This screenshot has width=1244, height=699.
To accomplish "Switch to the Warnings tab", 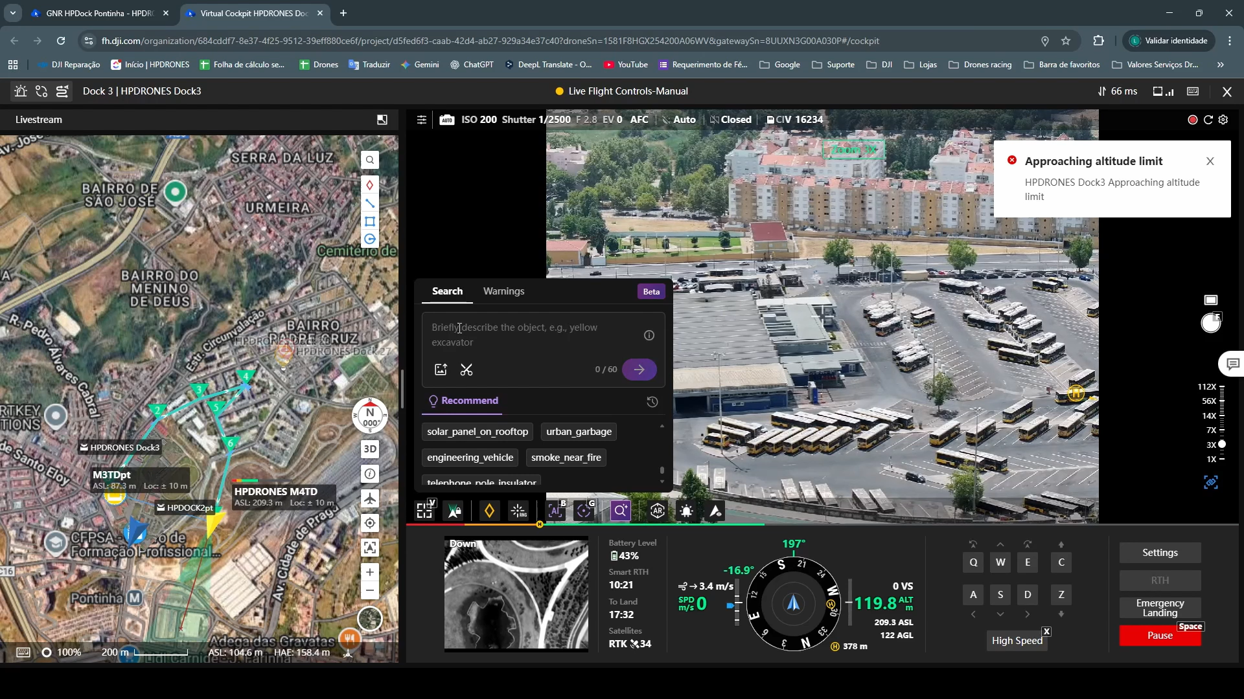I will click(x=503, y=291).
